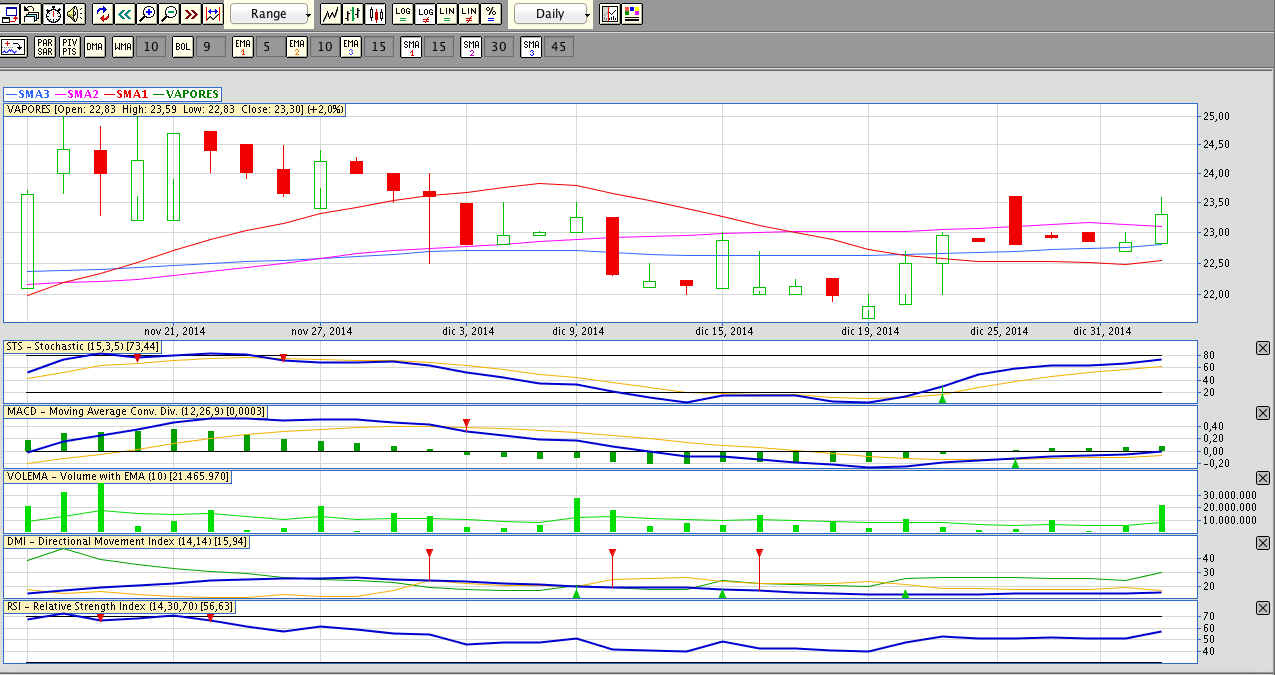Close the RSI indicator panel
Image resolution: width=1275 pixels, height=675 pixels.
[1262, 608]
